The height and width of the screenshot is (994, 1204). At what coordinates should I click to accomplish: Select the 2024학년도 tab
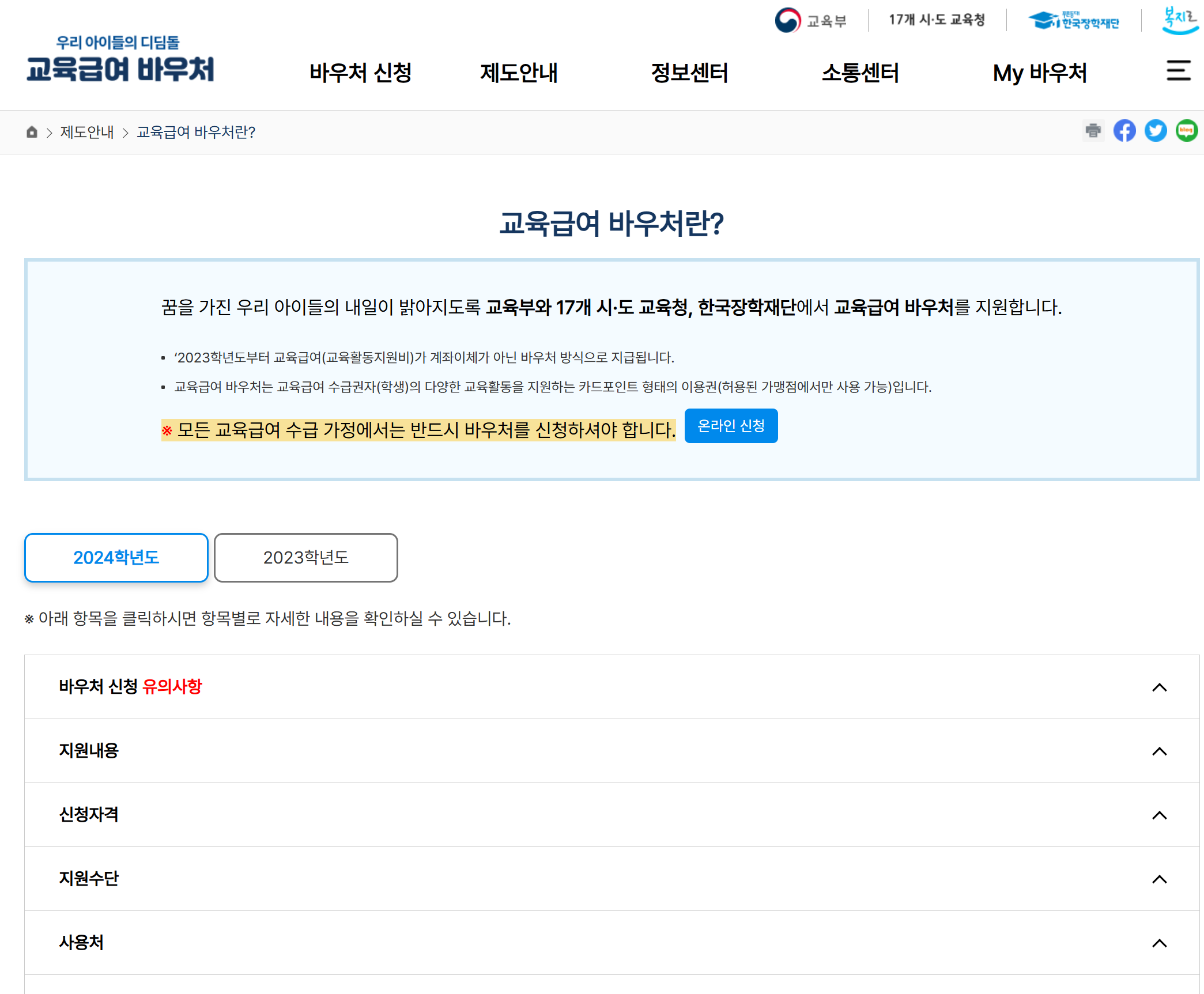(116, 557)
